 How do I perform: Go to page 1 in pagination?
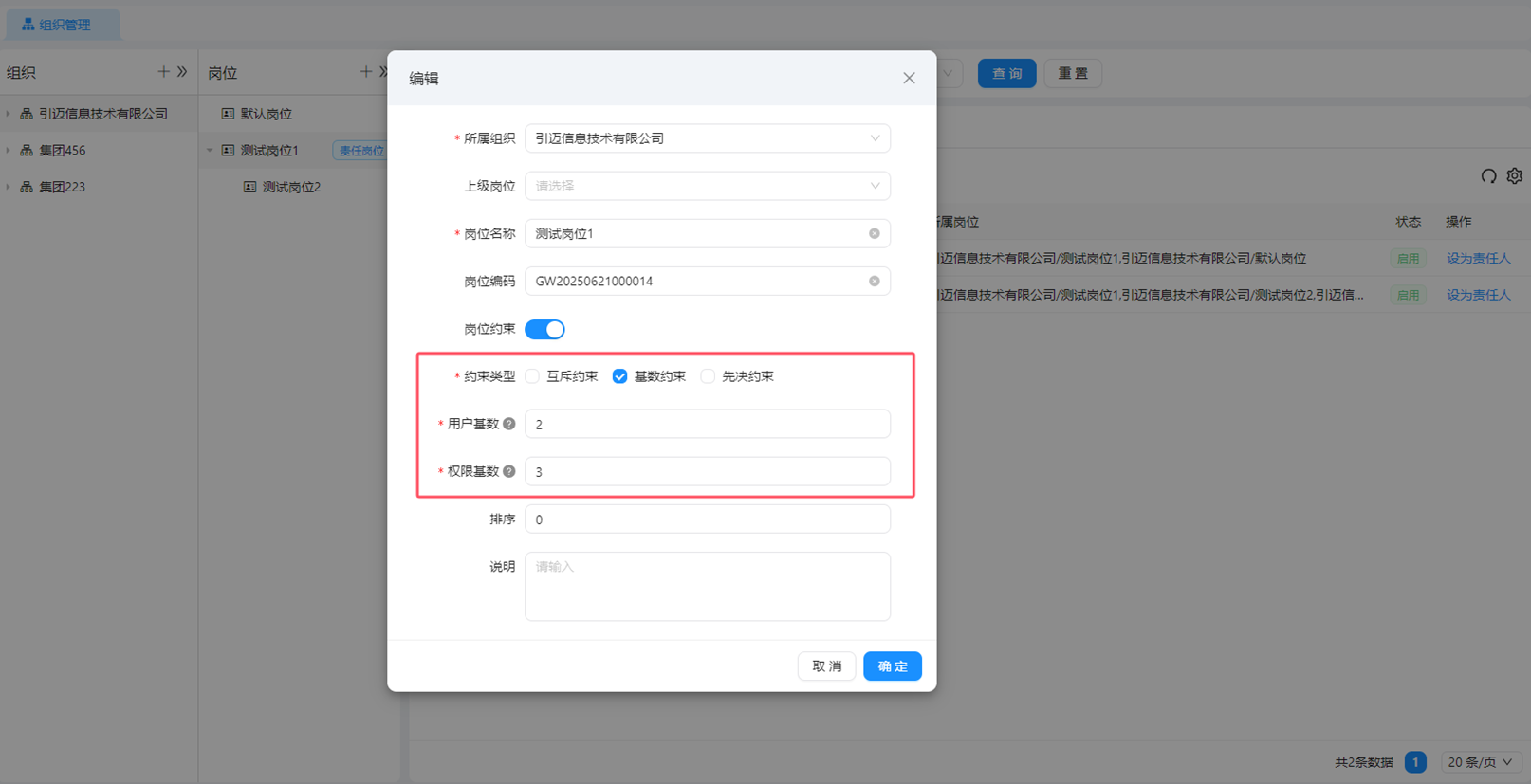click(1415, 762)
